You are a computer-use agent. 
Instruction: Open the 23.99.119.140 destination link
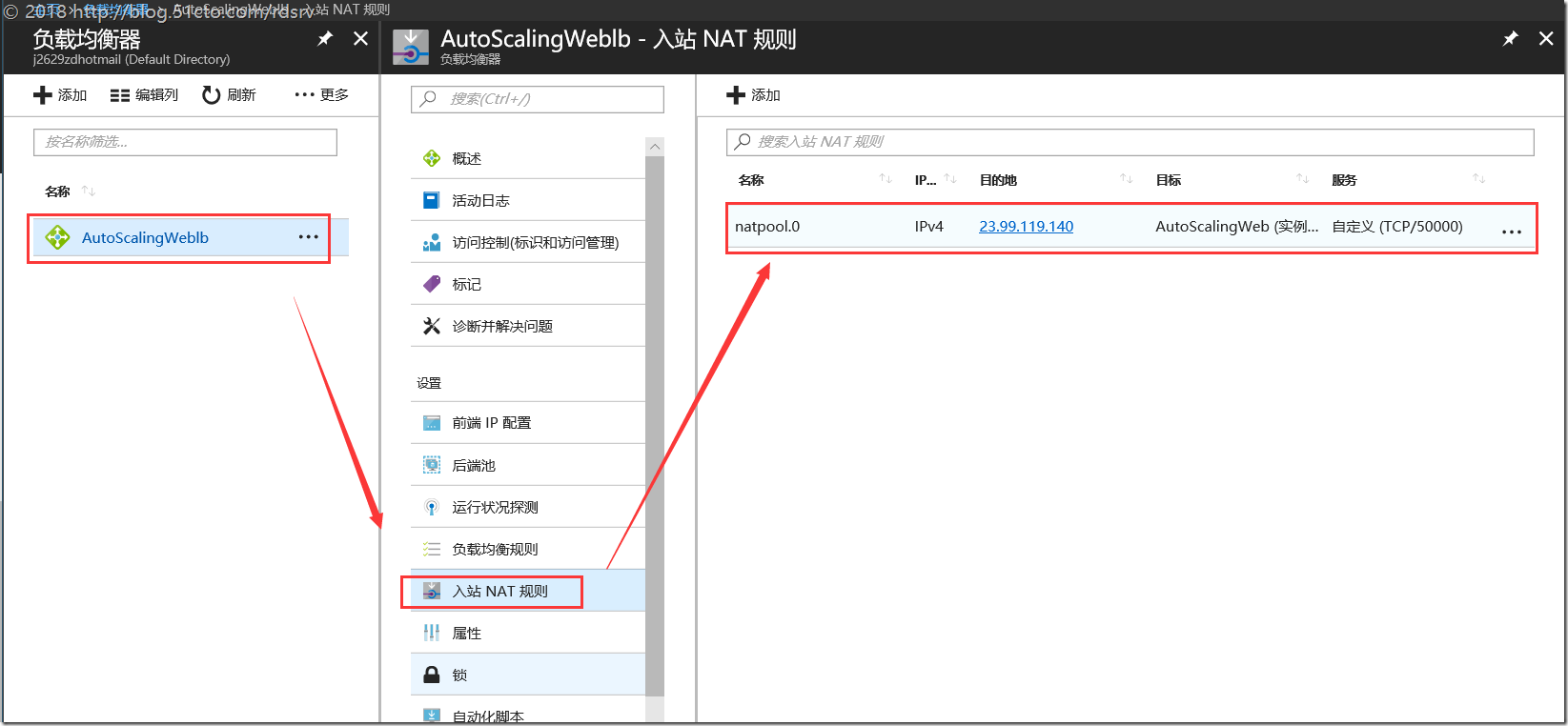point(1026,227)
